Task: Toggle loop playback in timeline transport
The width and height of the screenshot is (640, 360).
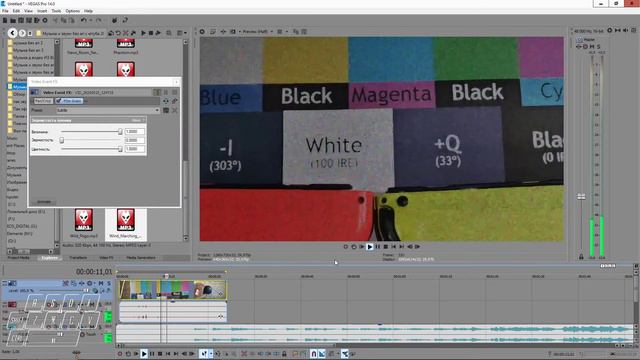Action: coord(128,354)
